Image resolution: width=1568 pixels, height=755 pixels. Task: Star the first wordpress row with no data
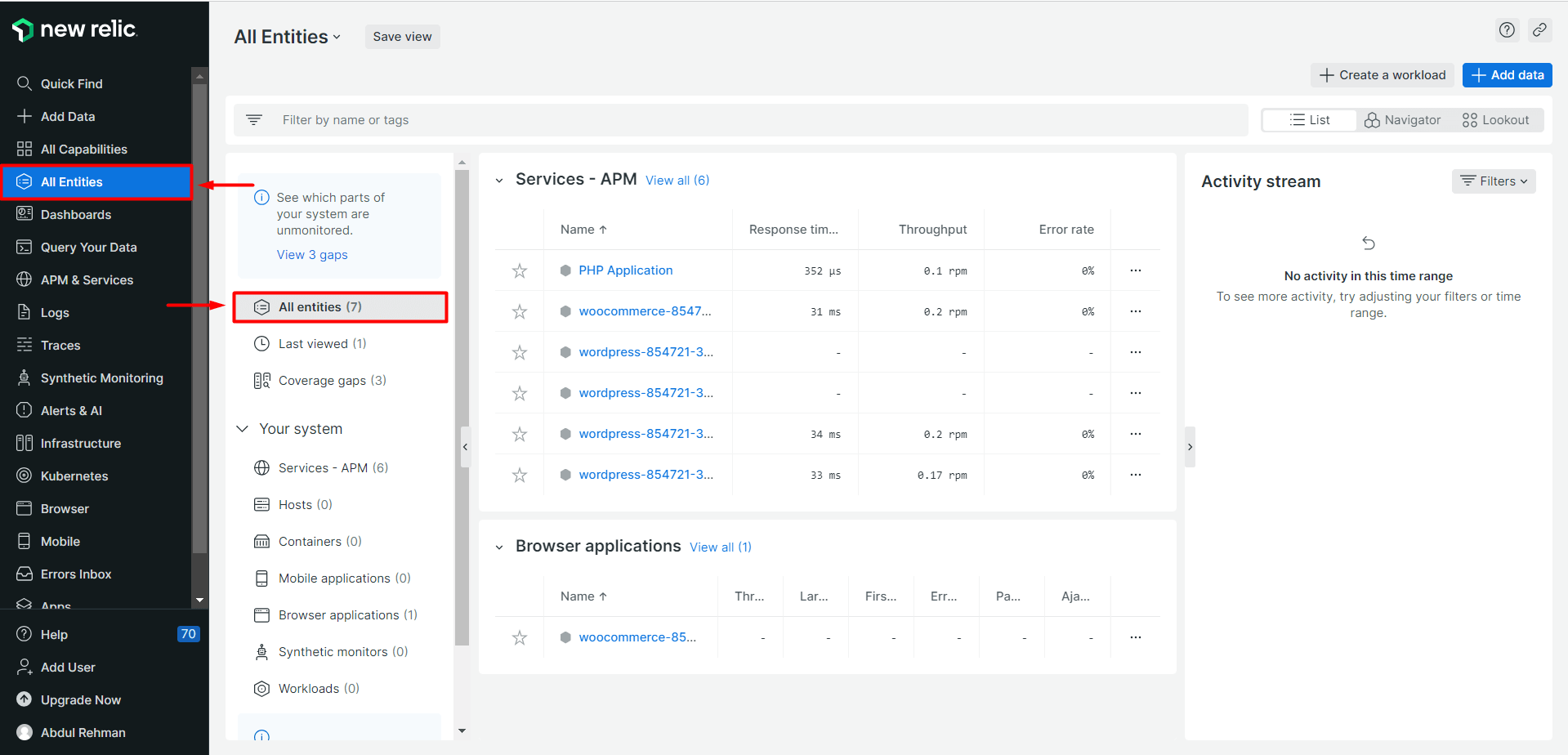coord(520,352)
